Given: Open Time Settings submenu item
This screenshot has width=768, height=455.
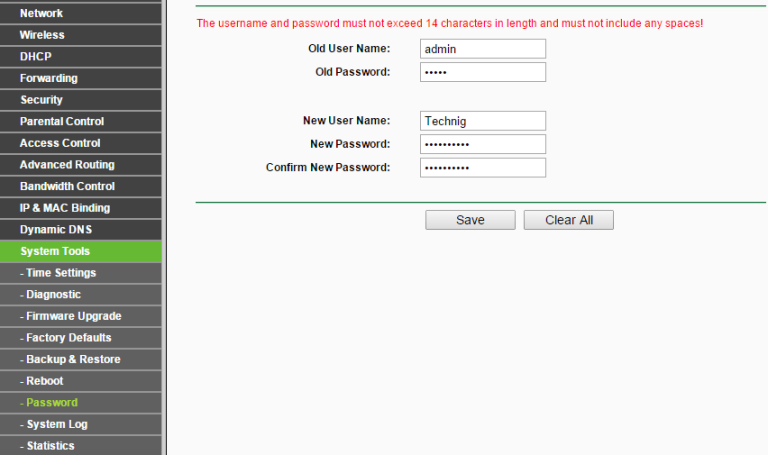Looking at the screenshot, I should [x=61, y=273].
